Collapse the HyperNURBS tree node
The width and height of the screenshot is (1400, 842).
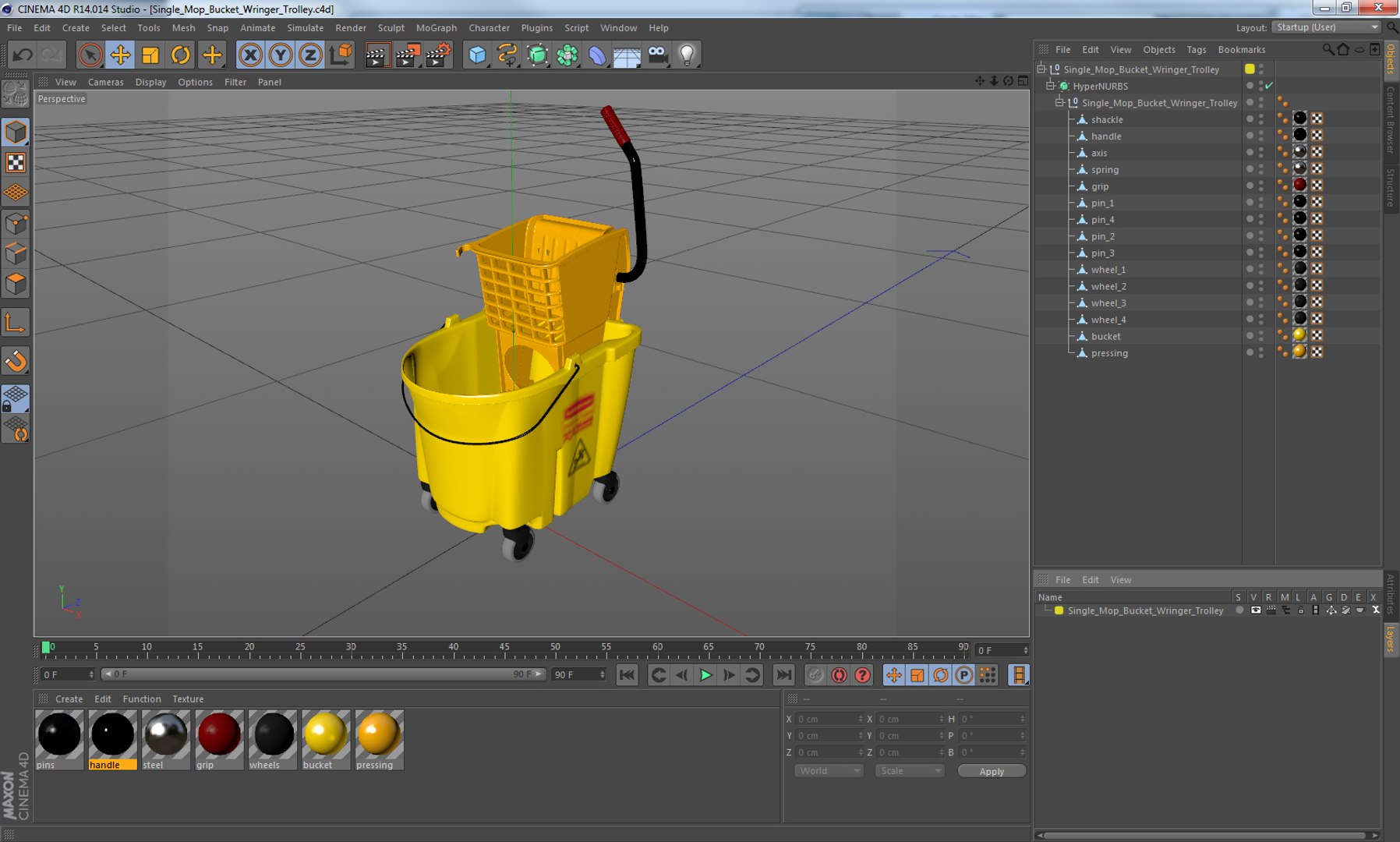point(1050,86)
